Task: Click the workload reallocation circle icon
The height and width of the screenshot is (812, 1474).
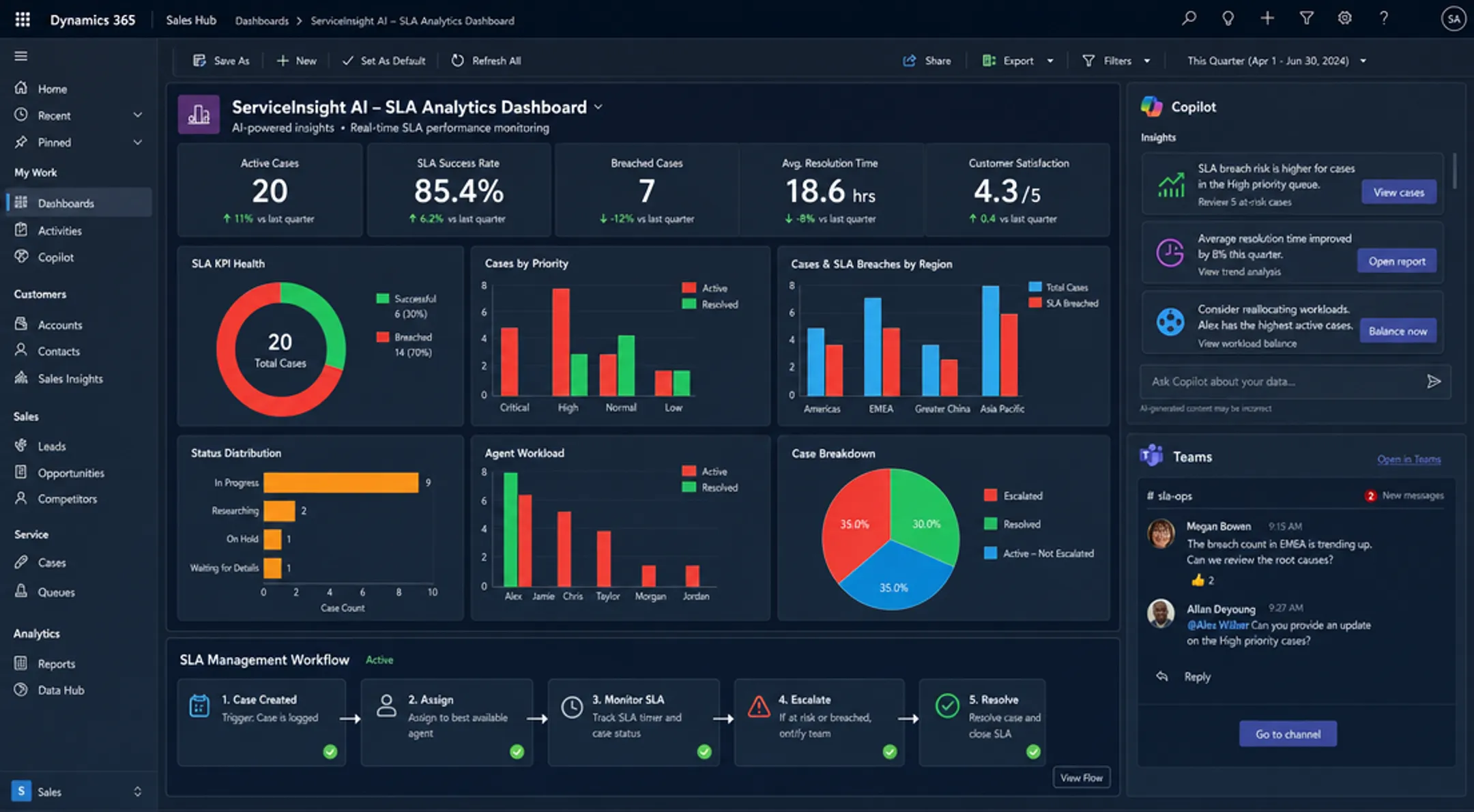Action: pos(1170,322)
